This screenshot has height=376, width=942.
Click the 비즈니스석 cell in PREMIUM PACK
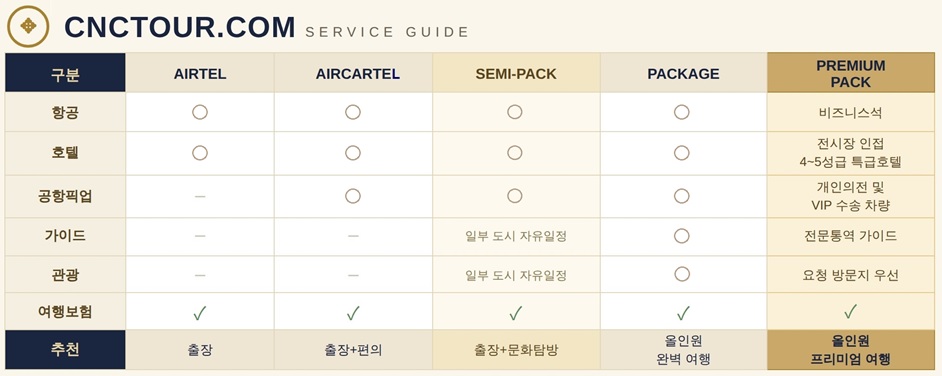tap(851, 112)
